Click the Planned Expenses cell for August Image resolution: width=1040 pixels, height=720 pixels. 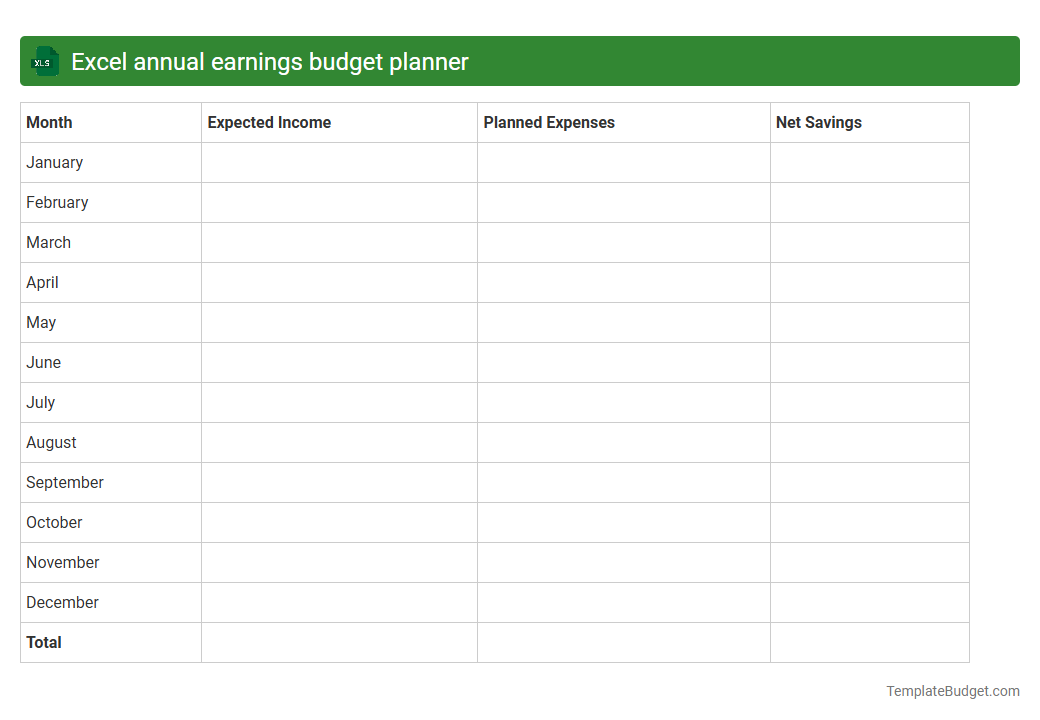623,442
